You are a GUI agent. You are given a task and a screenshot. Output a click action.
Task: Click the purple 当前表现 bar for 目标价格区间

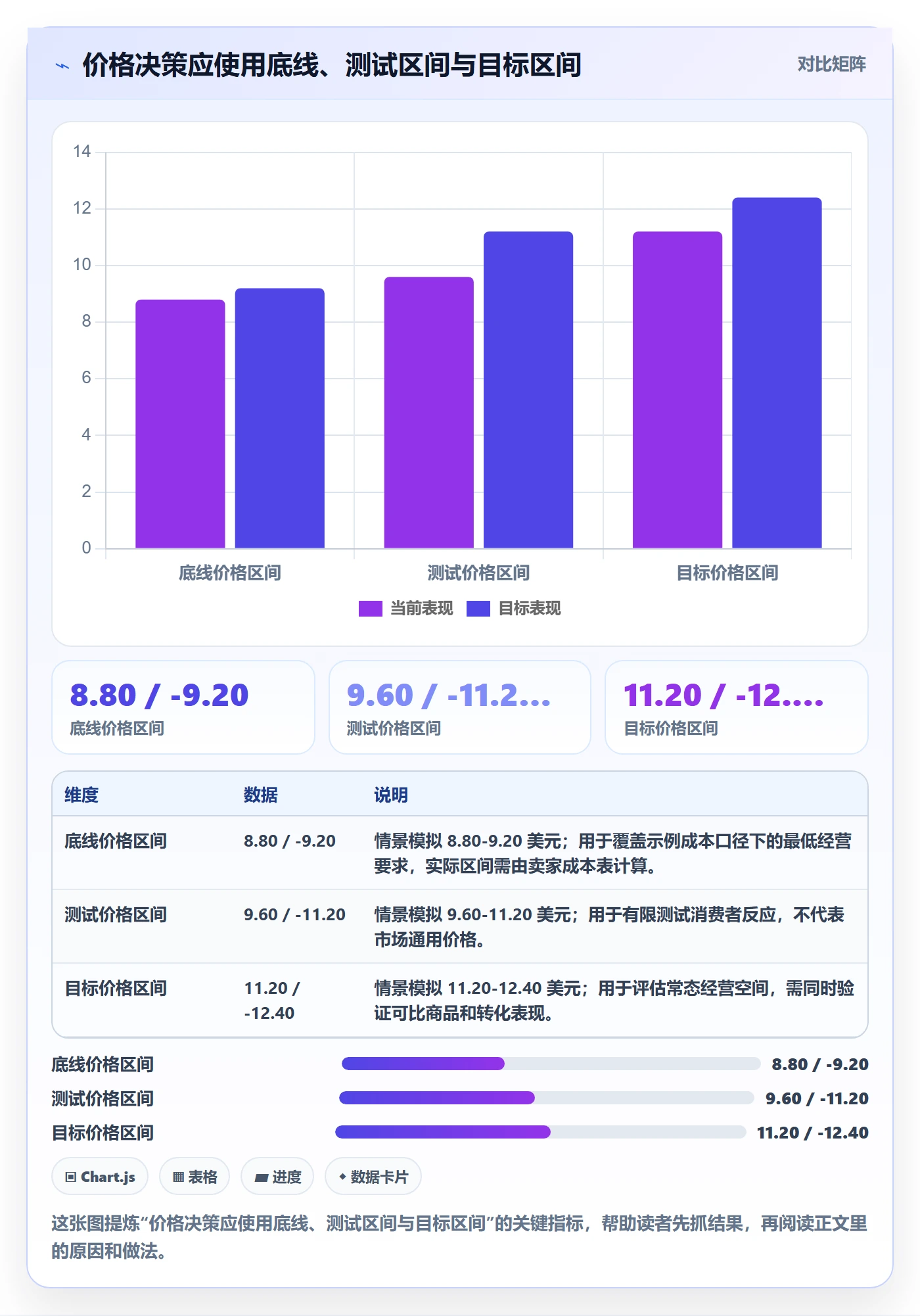tap(678, 390)
